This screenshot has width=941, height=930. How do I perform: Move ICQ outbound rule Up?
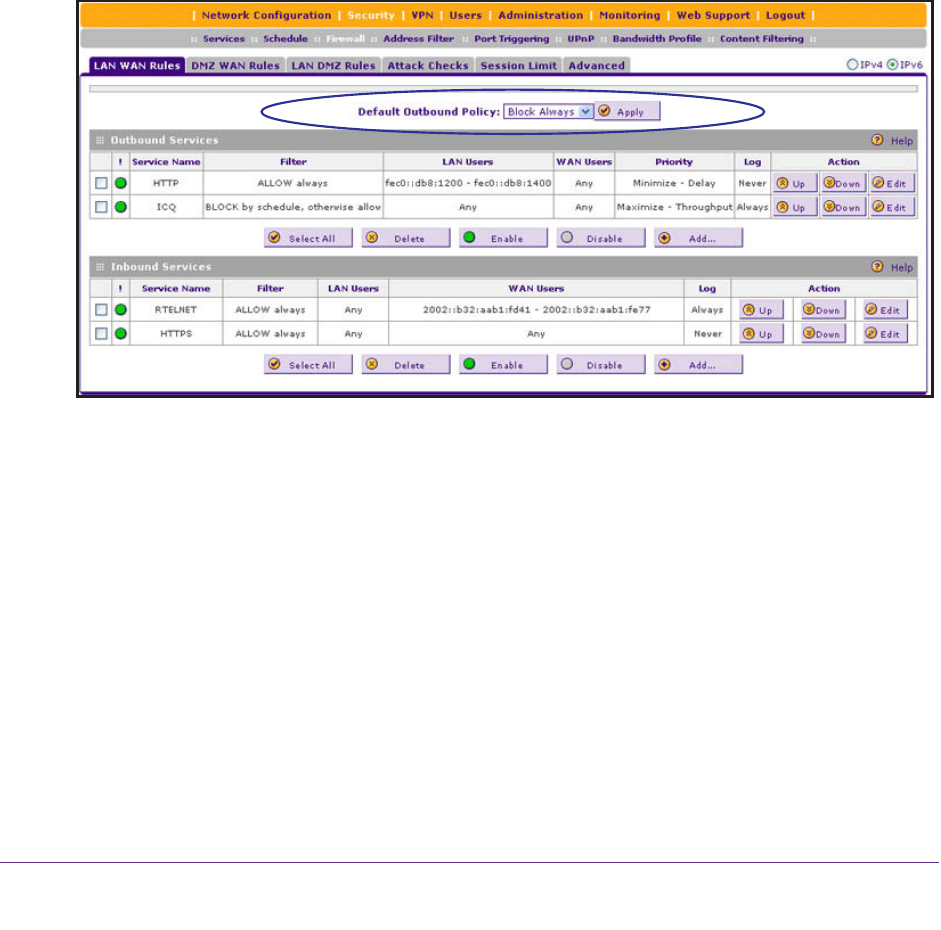(x=795, y=207)
